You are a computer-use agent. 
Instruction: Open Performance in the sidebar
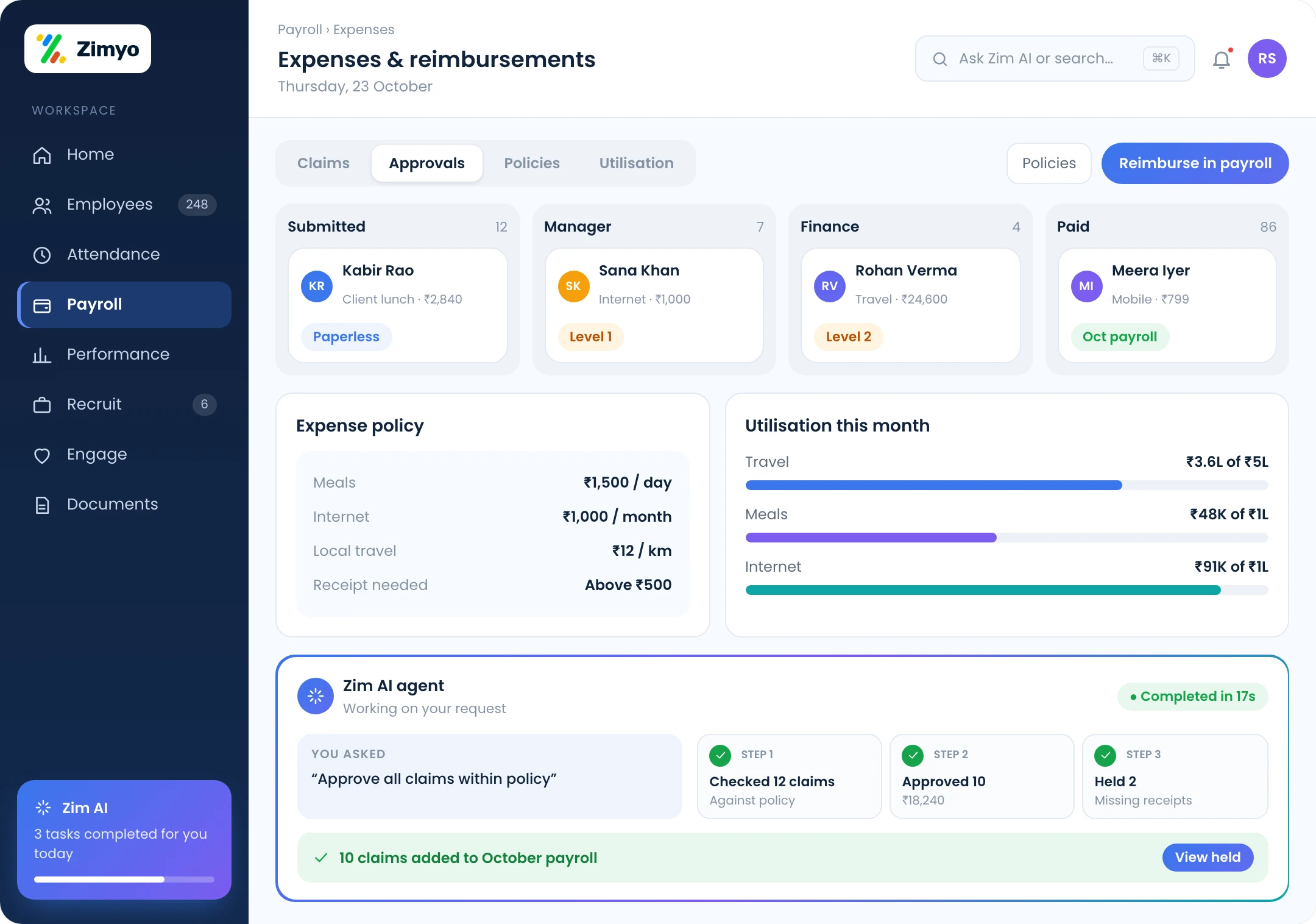click(x=124, y=355)
